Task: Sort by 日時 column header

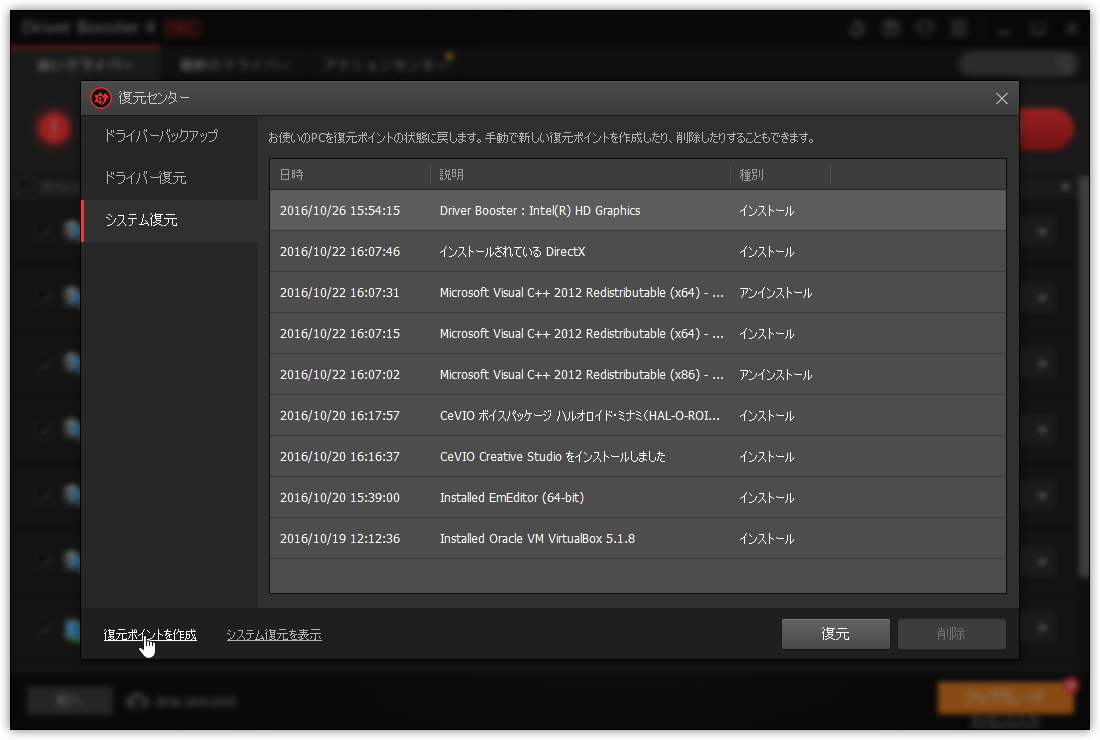Action: click(350, 175)
